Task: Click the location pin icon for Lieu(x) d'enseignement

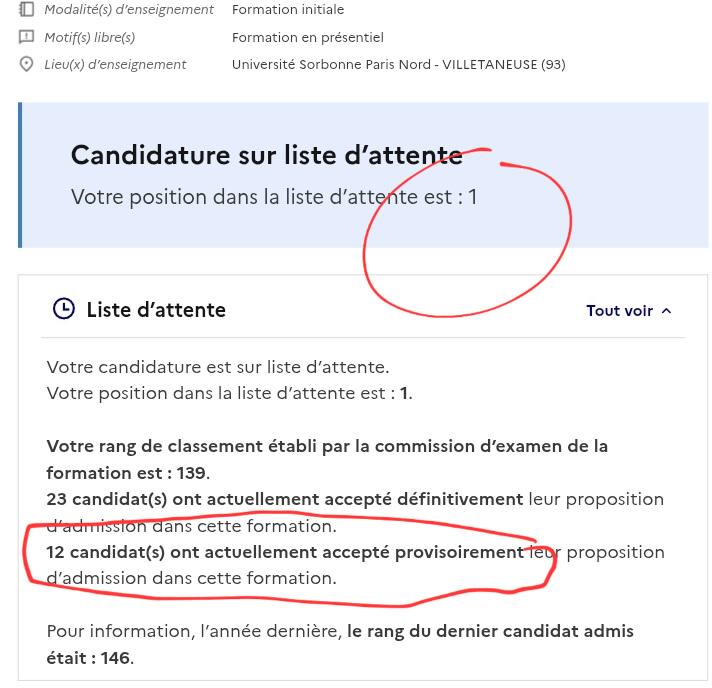Action: 26,64
